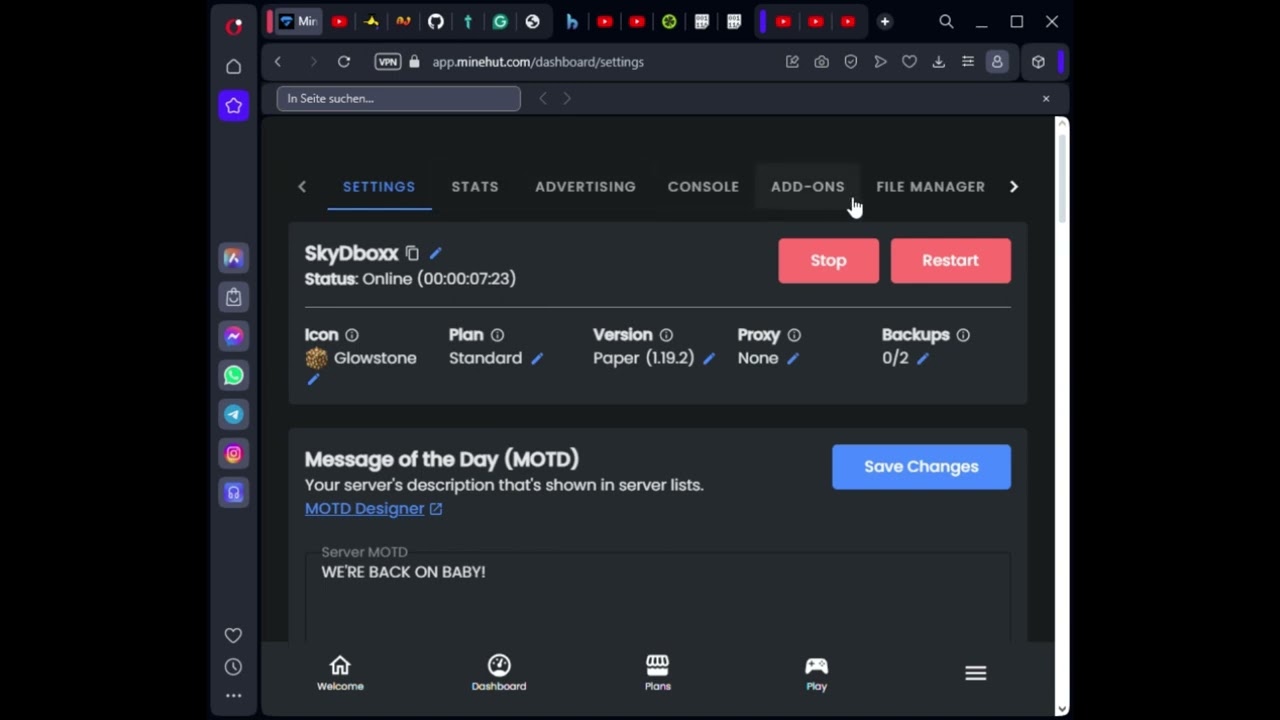Open Dashboard in the bottom navigation

coord(499,674)
